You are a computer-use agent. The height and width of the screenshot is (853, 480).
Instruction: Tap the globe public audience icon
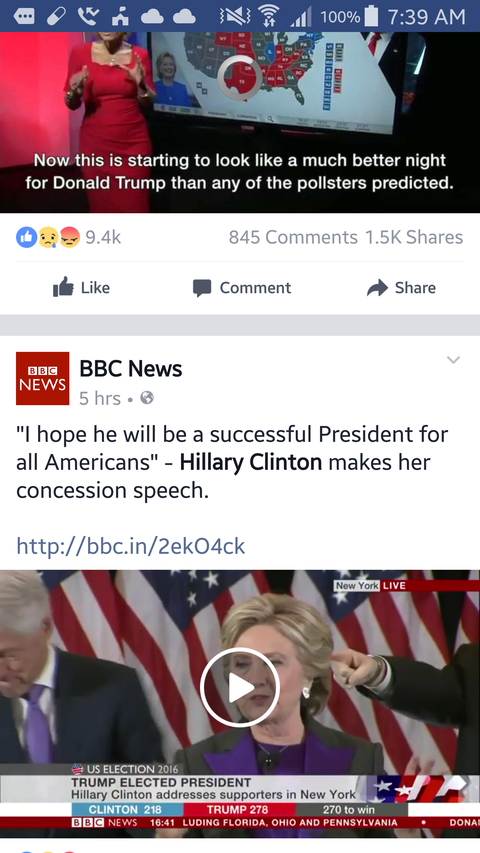point(147,398)
